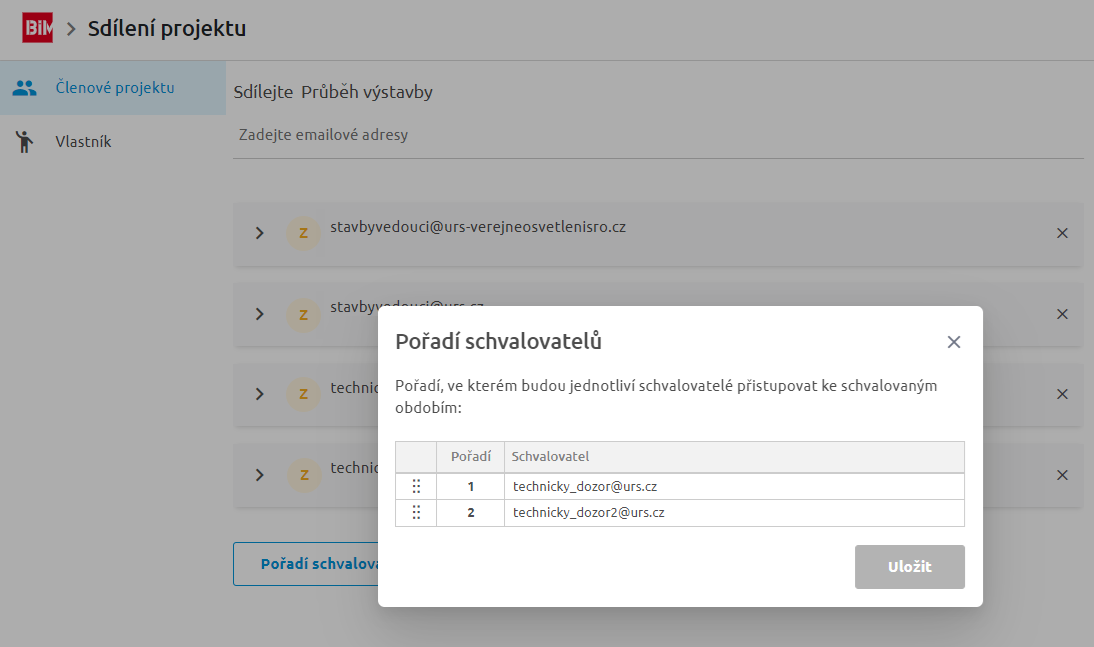Viewport: 1094px width, 647px height.
Task: Open Členové projektu sidebar tab
Action: (x=114, y=88)
